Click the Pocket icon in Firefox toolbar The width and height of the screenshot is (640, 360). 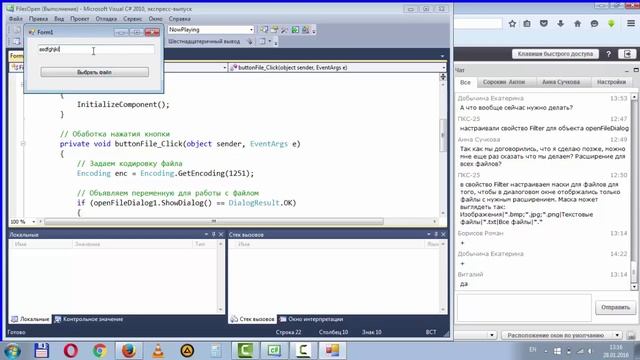click(x=544, y=24)
